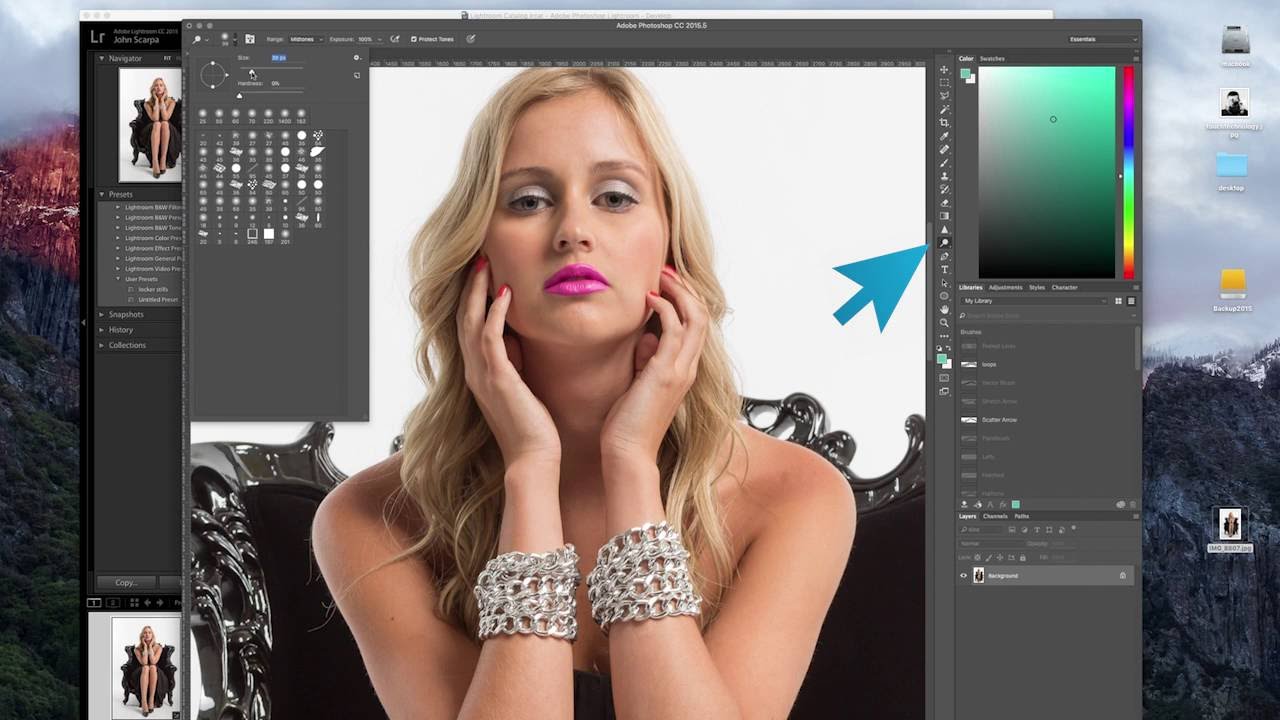The width and height of the screenshot is (1280, 720).
Task: Select the Crop tool
Action: tap(944, 123)
